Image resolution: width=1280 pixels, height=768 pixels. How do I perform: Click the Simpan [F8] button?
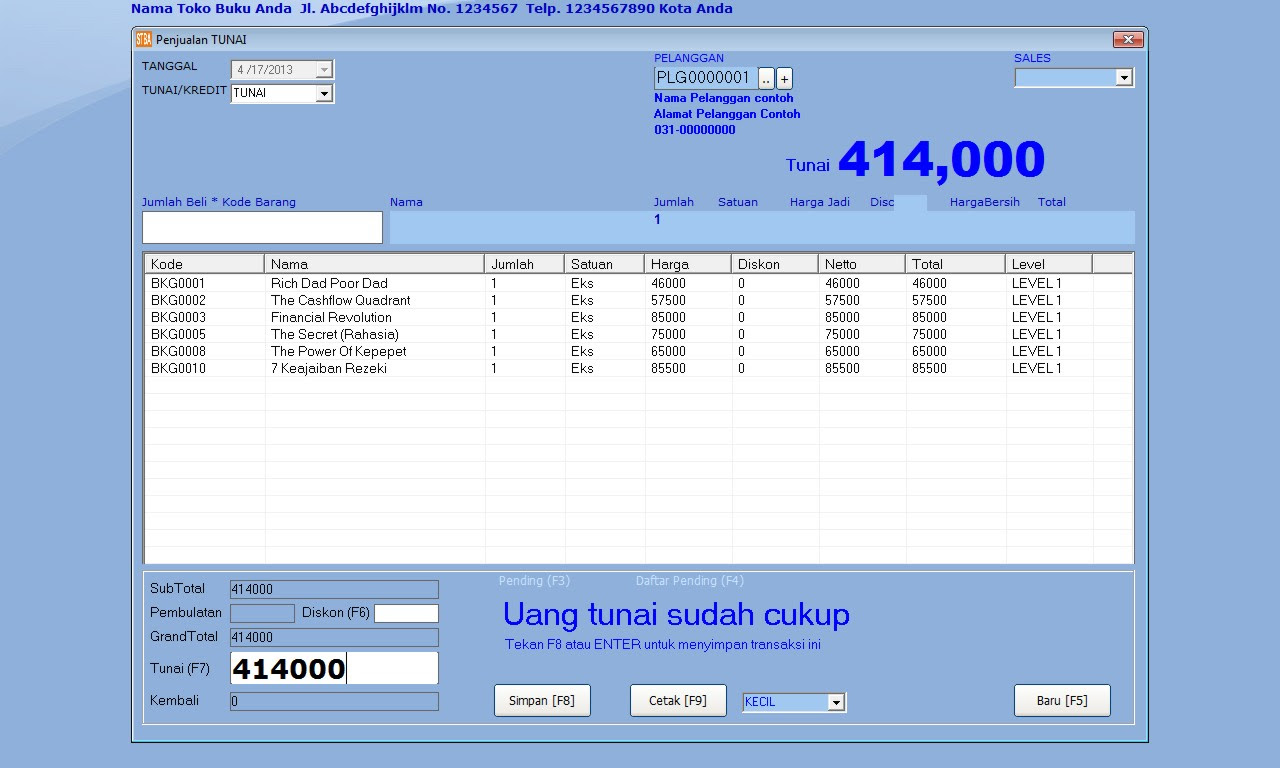tap(542, 701)
